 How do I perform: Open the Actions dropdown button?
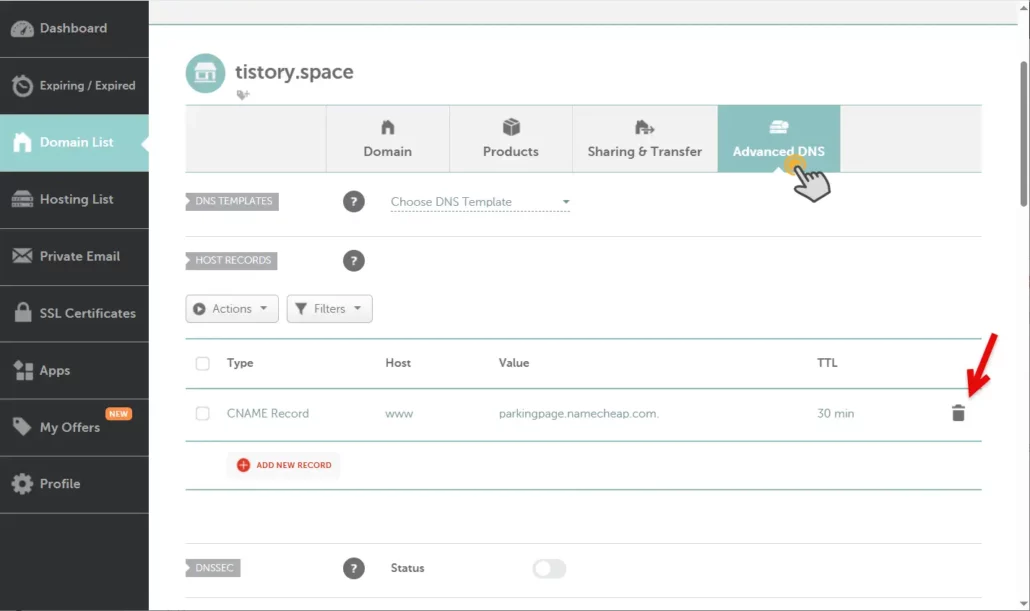tap(232, 309)
